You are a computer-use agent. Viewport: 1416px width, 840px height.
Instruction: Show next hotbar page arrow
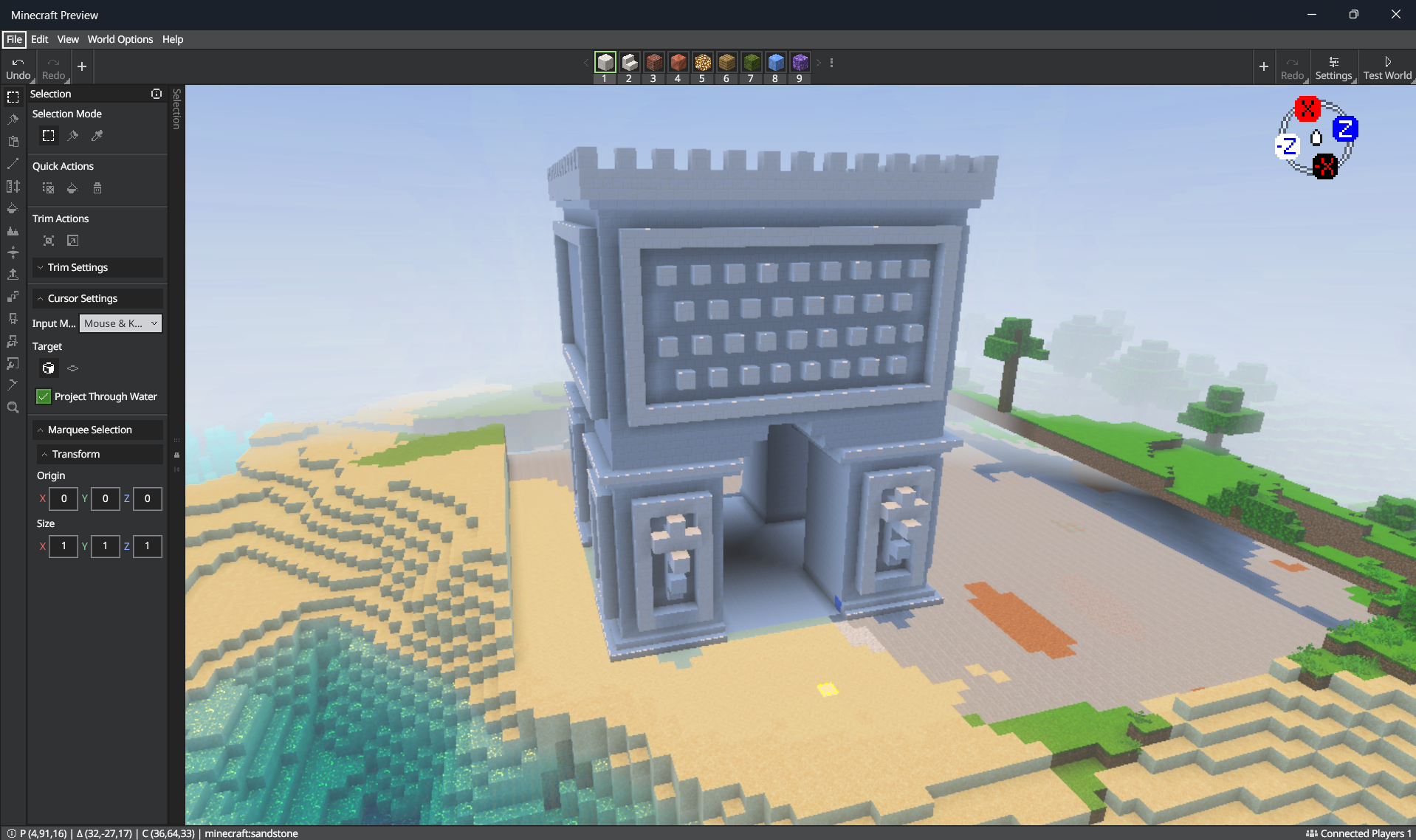pos(818,63)
